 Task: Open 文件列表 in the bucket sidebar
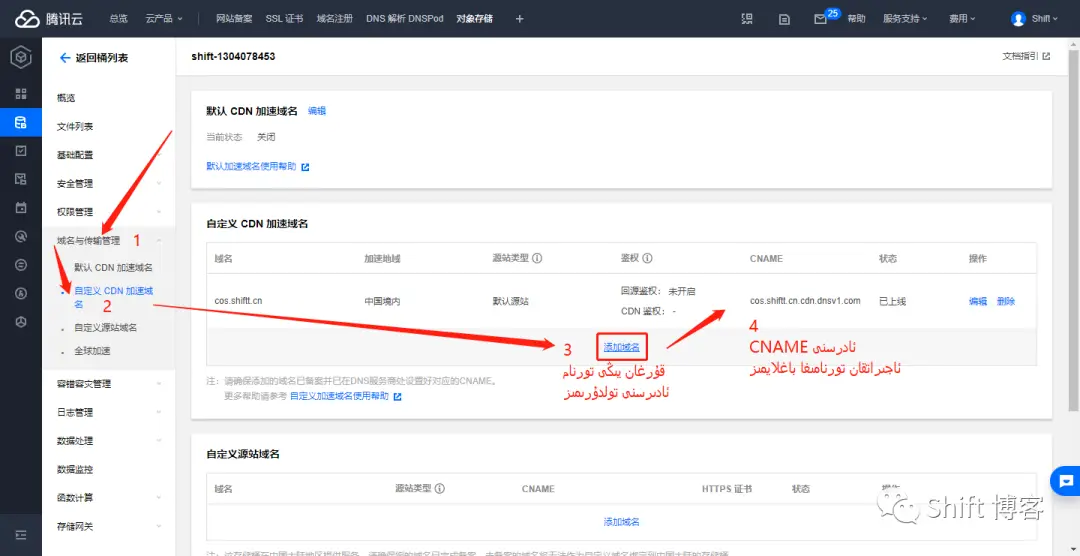pos(75,127)
